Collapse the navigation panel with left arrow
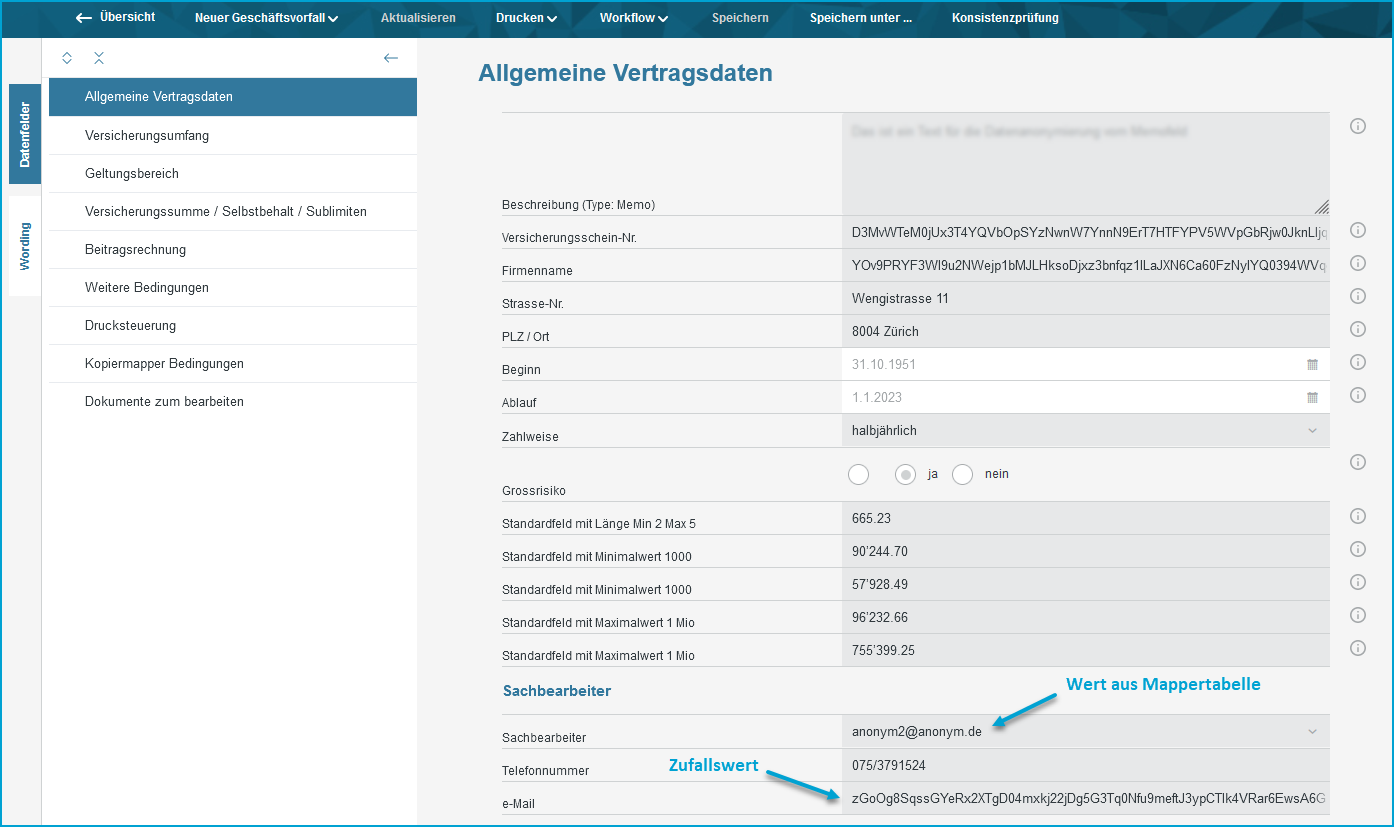Viewport: 1394px width, 827px height. pyautogui.click(x=391, y=58)
